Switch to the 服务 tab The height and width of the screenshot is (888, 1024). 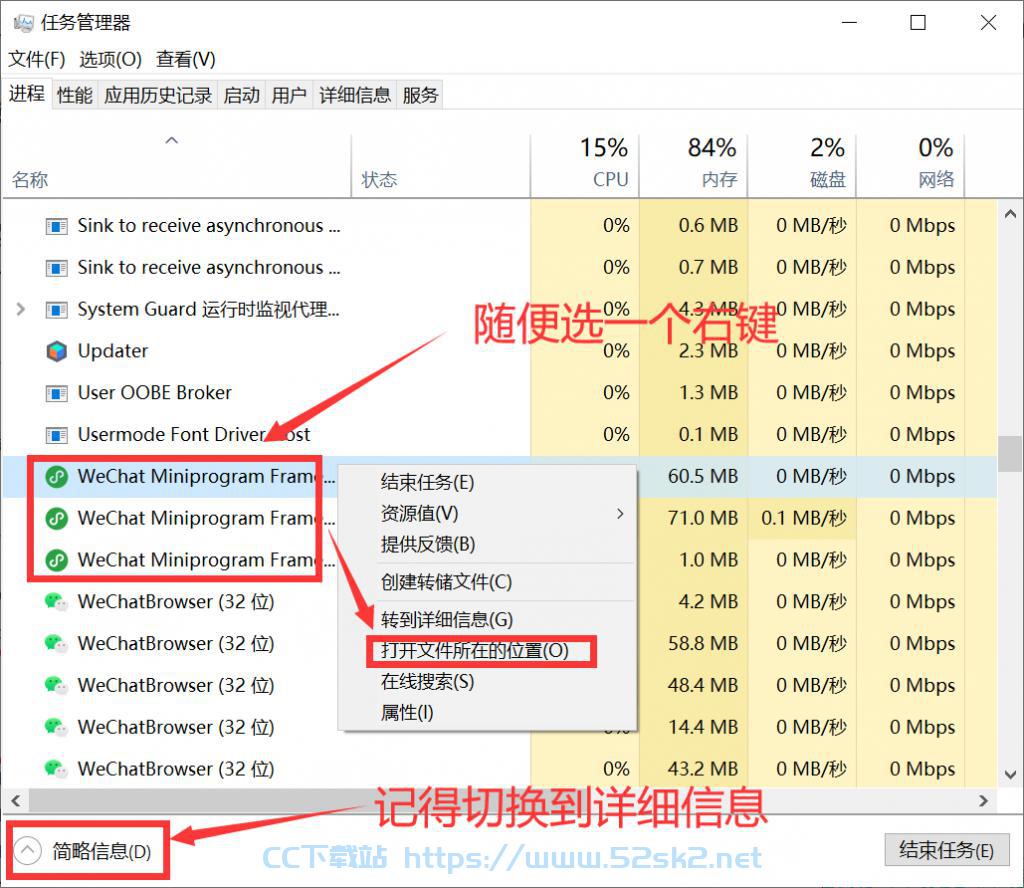[x=420, y=95]
